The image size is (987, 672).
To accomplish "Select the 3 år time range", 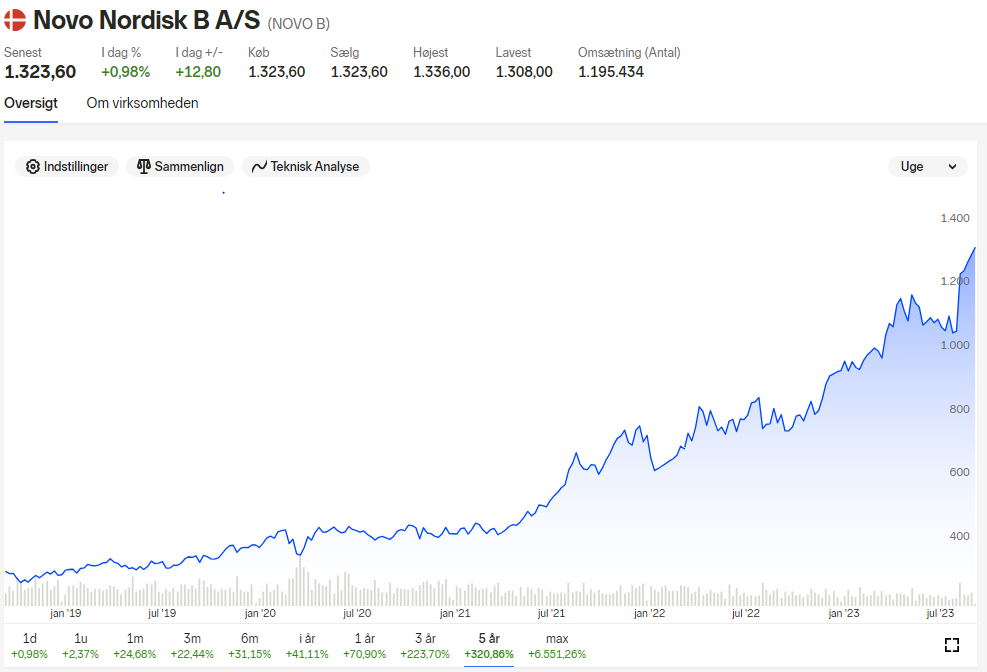I will [x=425, y=646].
